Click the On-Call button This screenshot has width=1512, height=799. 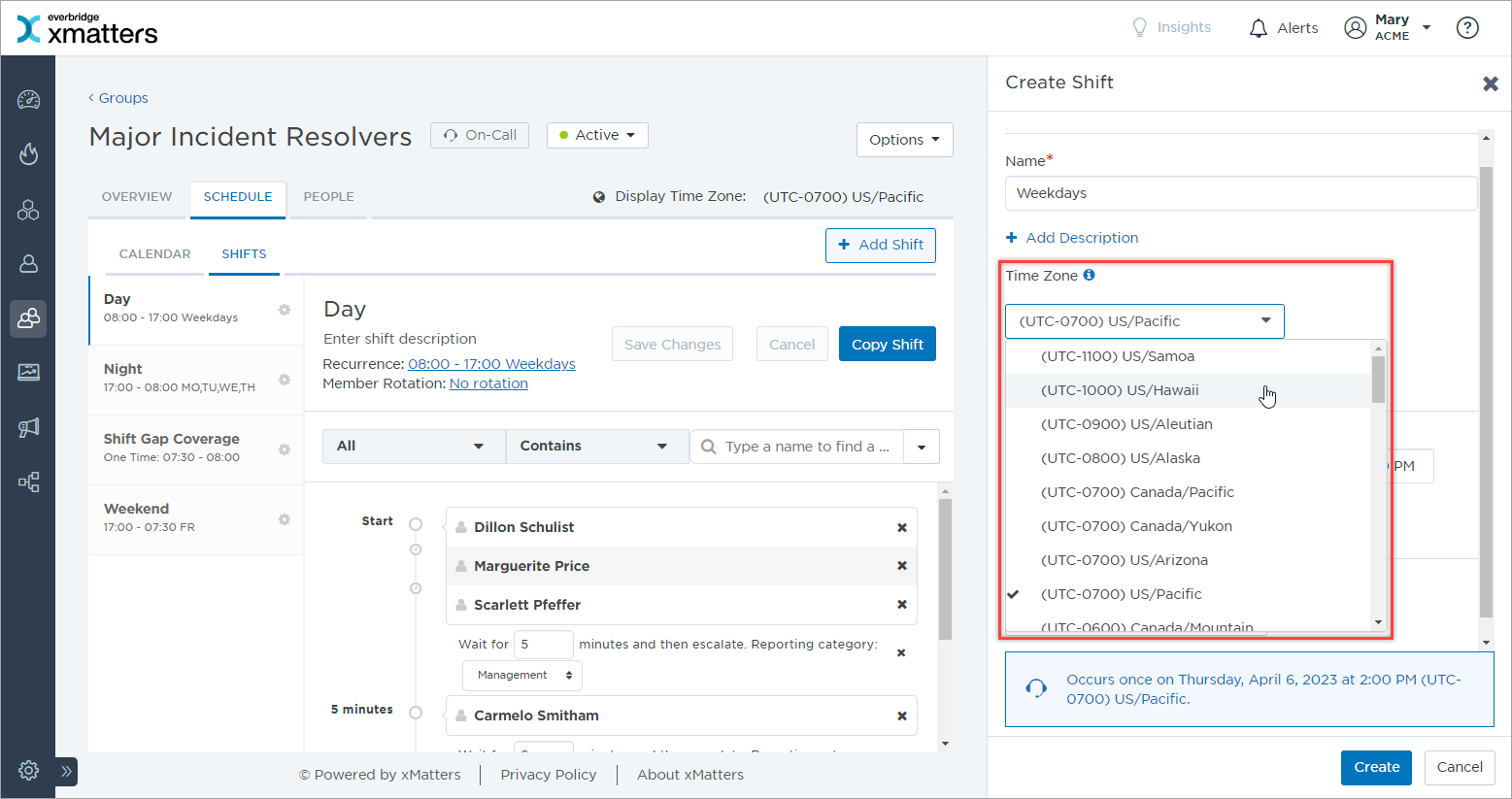480,135
